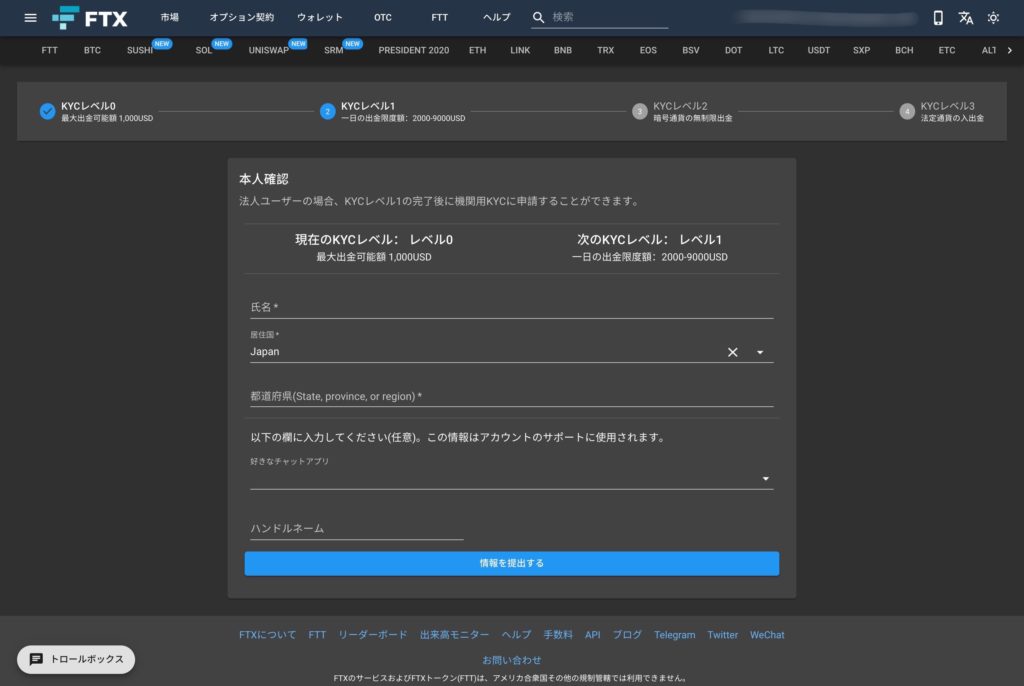Select BCH in the ticker bar
Screen dimensions: 1024x686
[904, 50]
